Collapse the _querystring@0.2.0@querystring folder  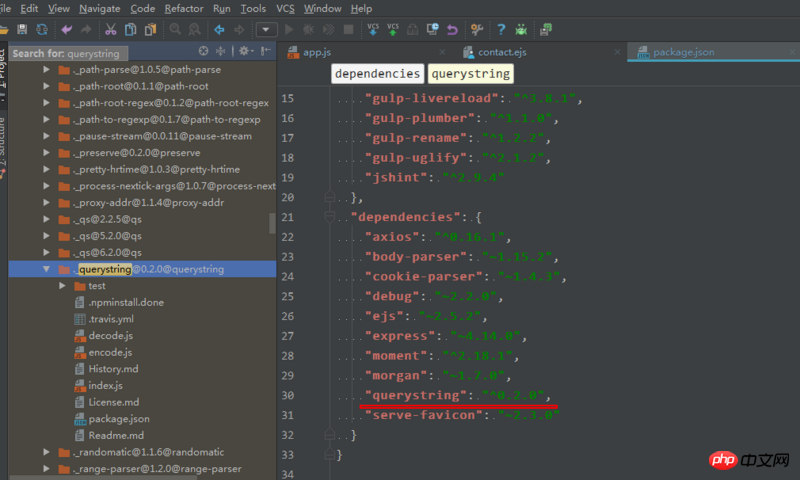pos(46,269)
